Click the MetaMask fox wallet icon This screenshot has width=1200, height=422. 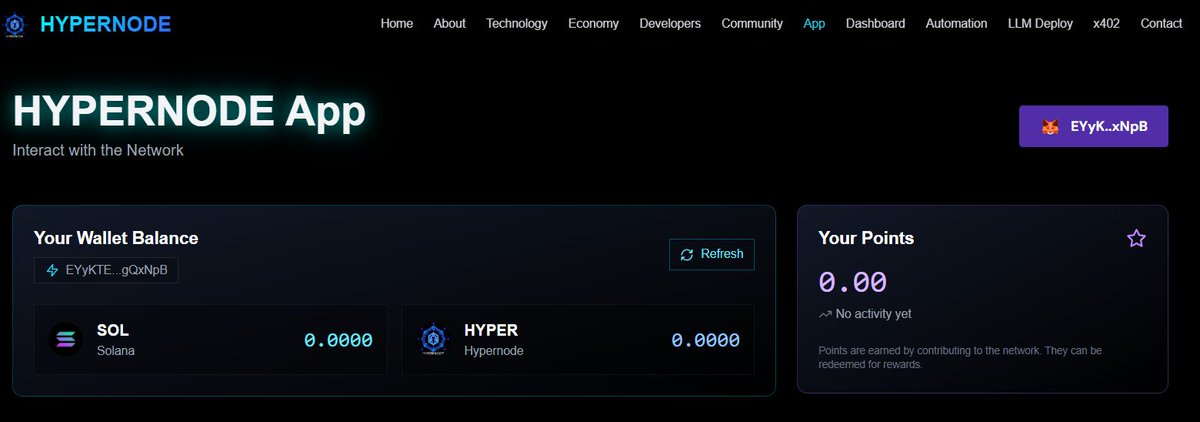point(1050,127)
